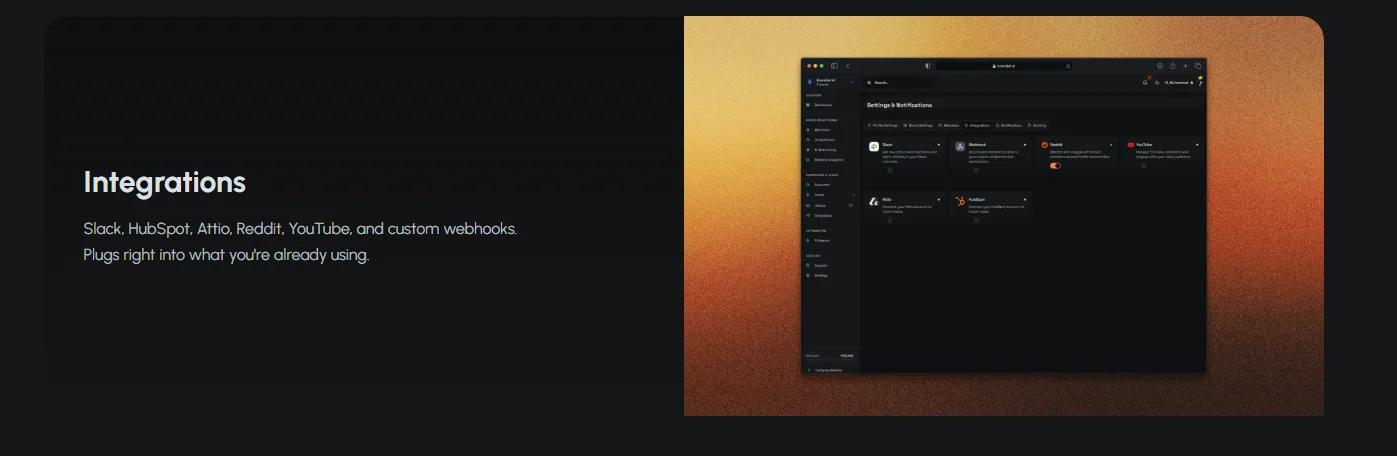Image resolution: width=1397 pixels, height=456 pixels.
Task: Click the browser sidebar toggle icon
Action: tap(835, 66)
